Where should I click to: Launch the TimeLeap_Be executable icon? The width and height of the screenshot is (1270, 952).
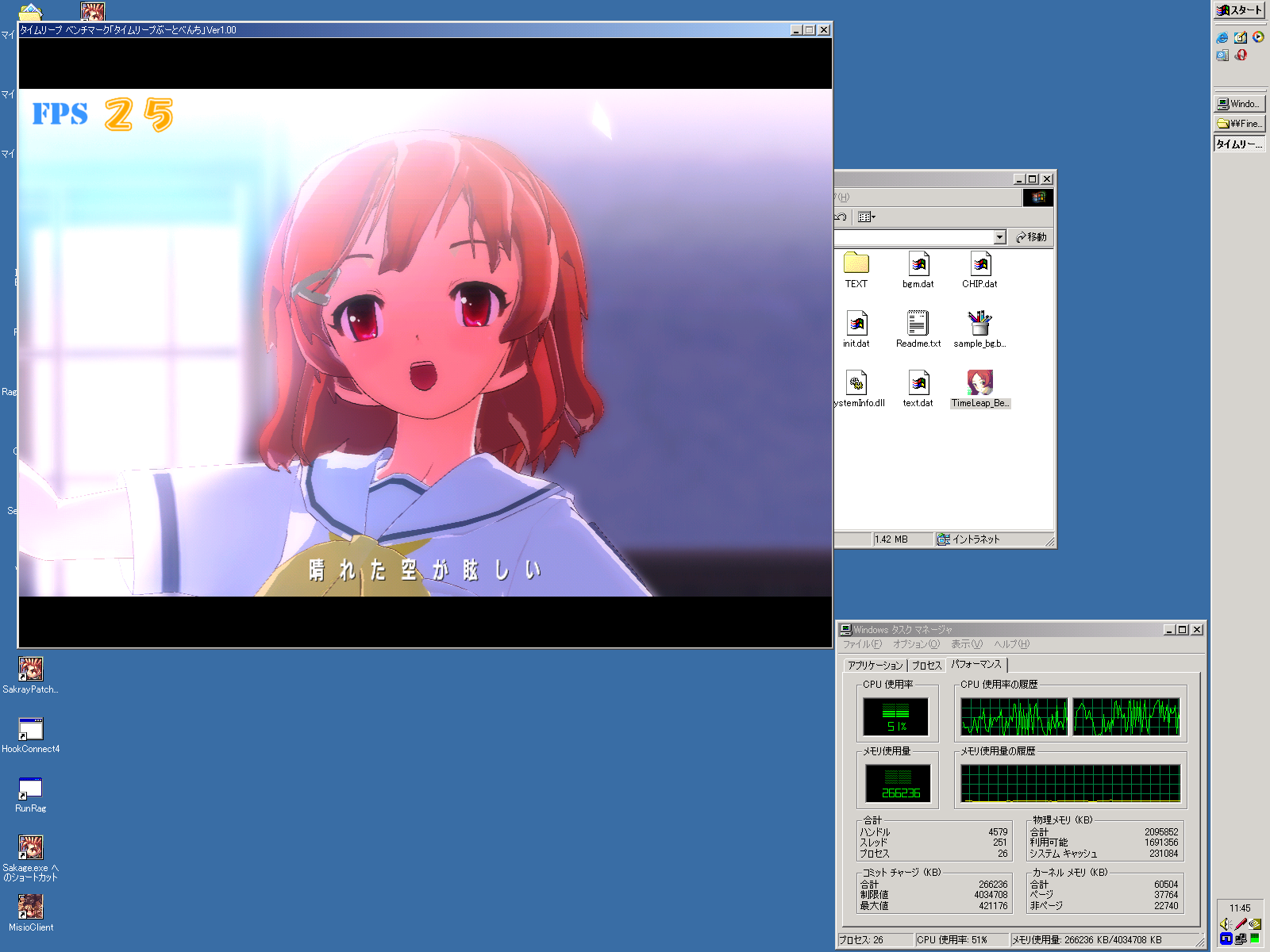tap(979, 384)
